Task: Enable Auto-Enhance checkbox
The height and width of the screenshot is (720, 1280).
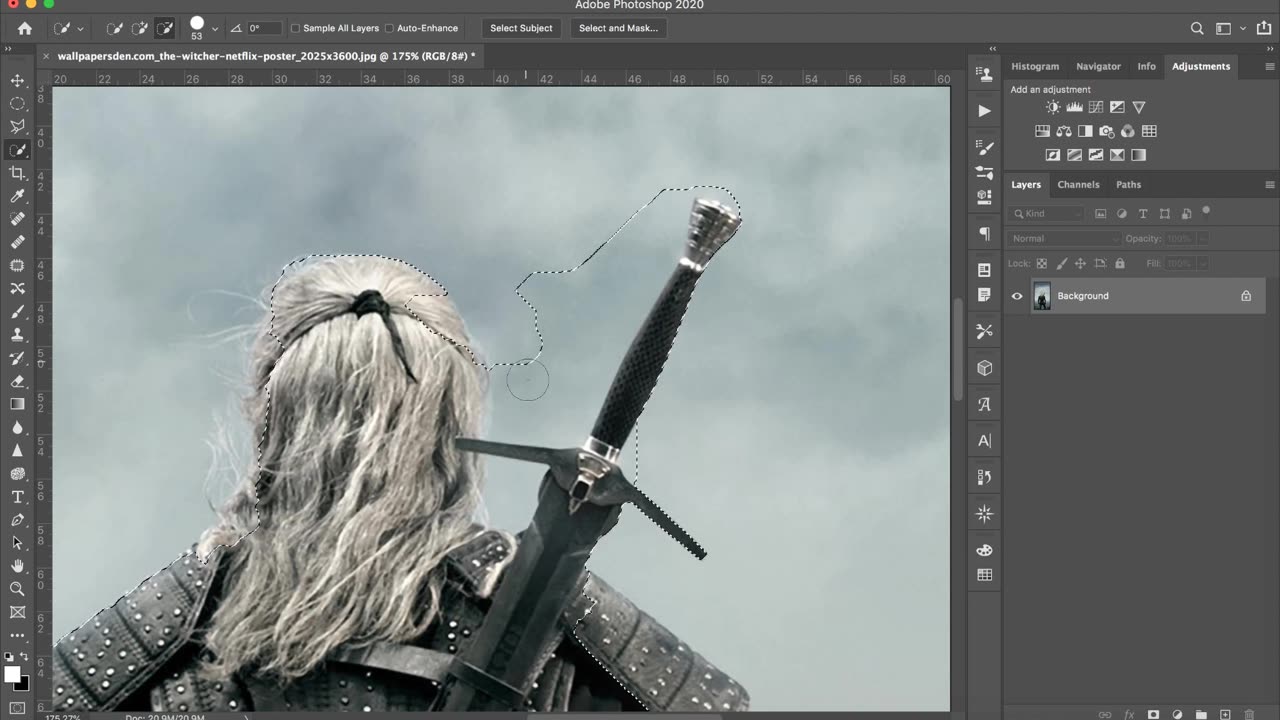Action: coord(389,28)
